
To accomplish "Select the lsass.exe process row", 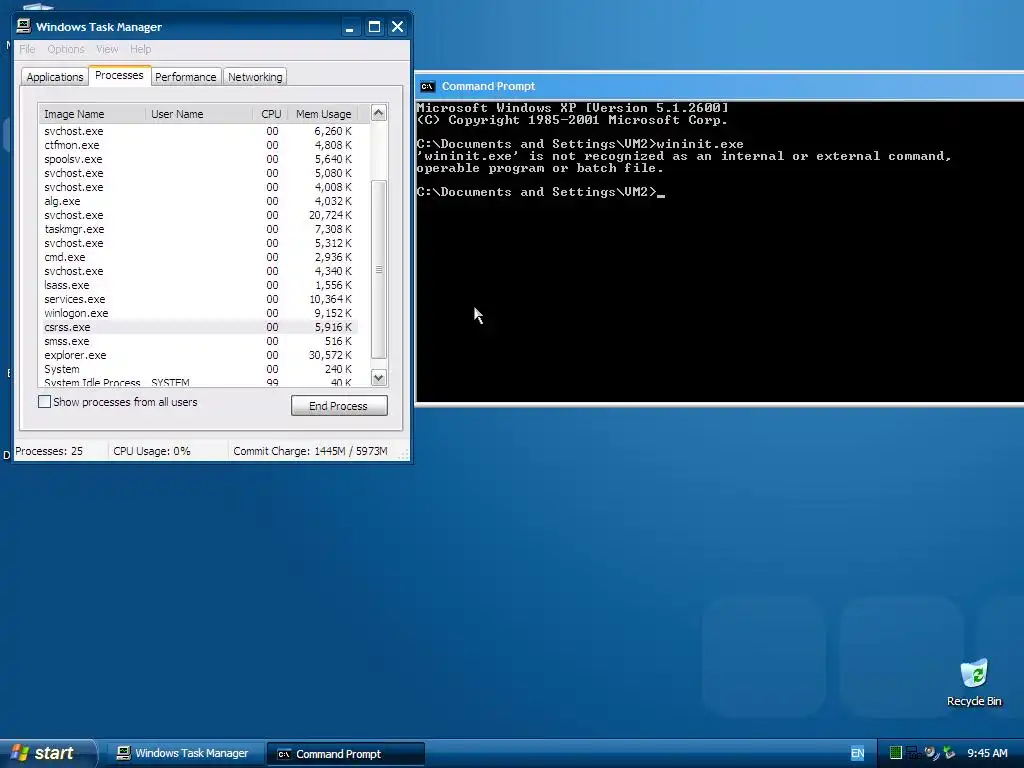I will click(199, 285).
